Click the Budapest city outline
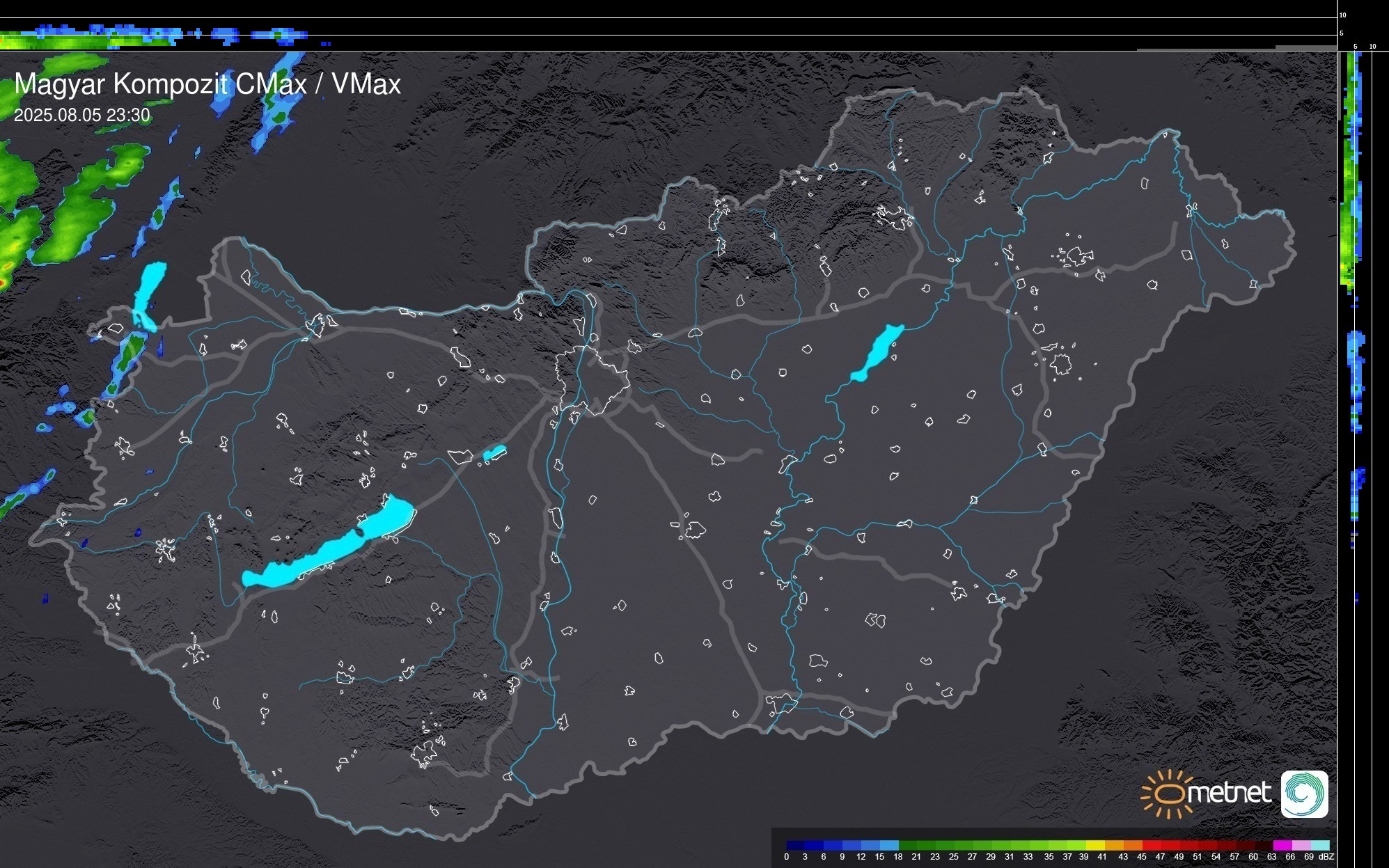The width and height of the screenshot is (1389, 868). (592, 379)
